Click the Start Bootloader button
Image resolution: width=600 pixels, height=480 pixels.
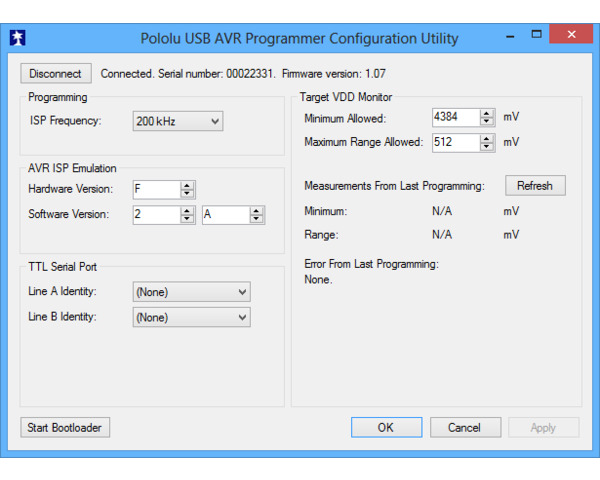[65, 427]
